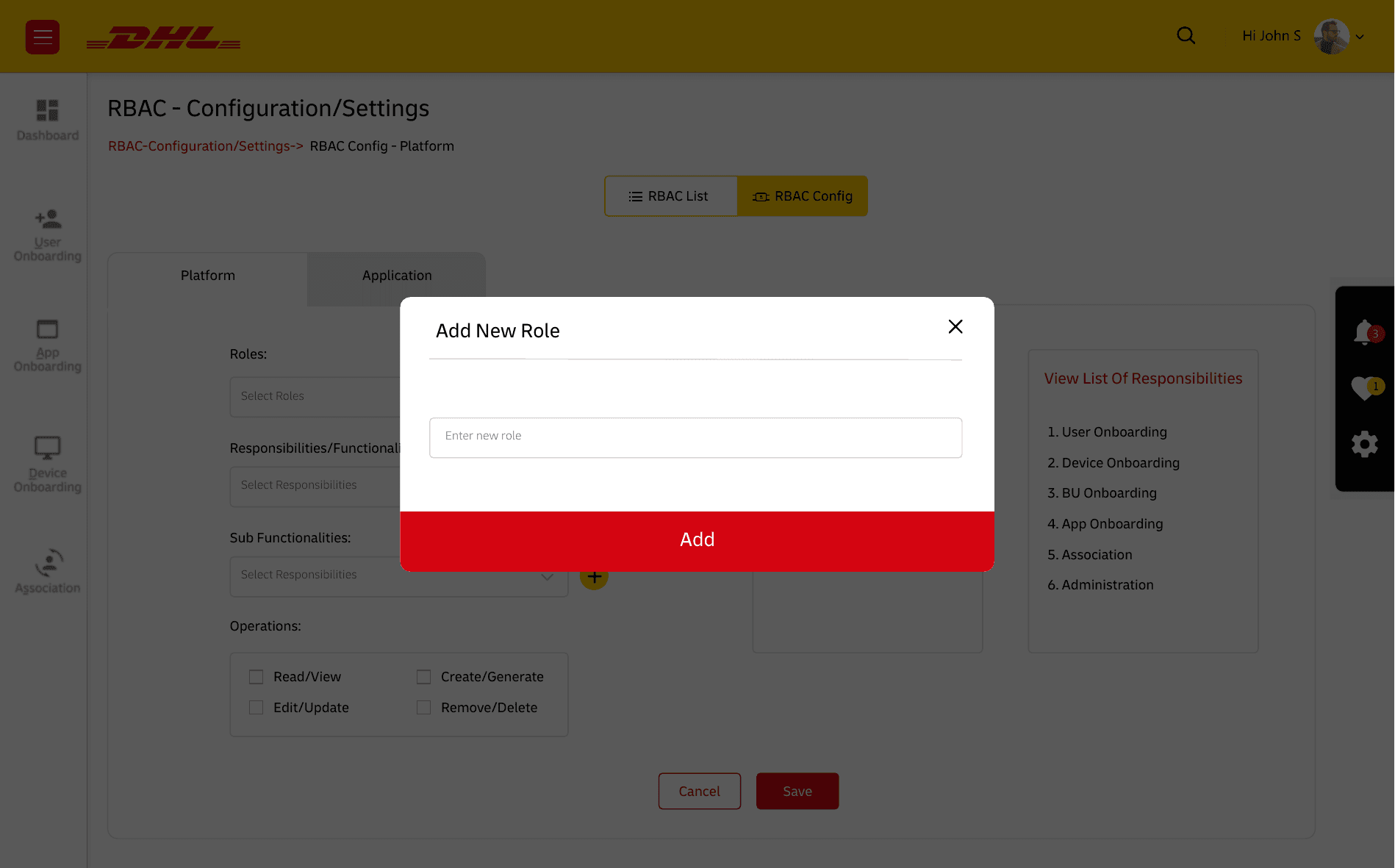Switch to RBAC Config view
Image resolution: width=1395 pixels, height=868 pixels.
pos(803,196)
